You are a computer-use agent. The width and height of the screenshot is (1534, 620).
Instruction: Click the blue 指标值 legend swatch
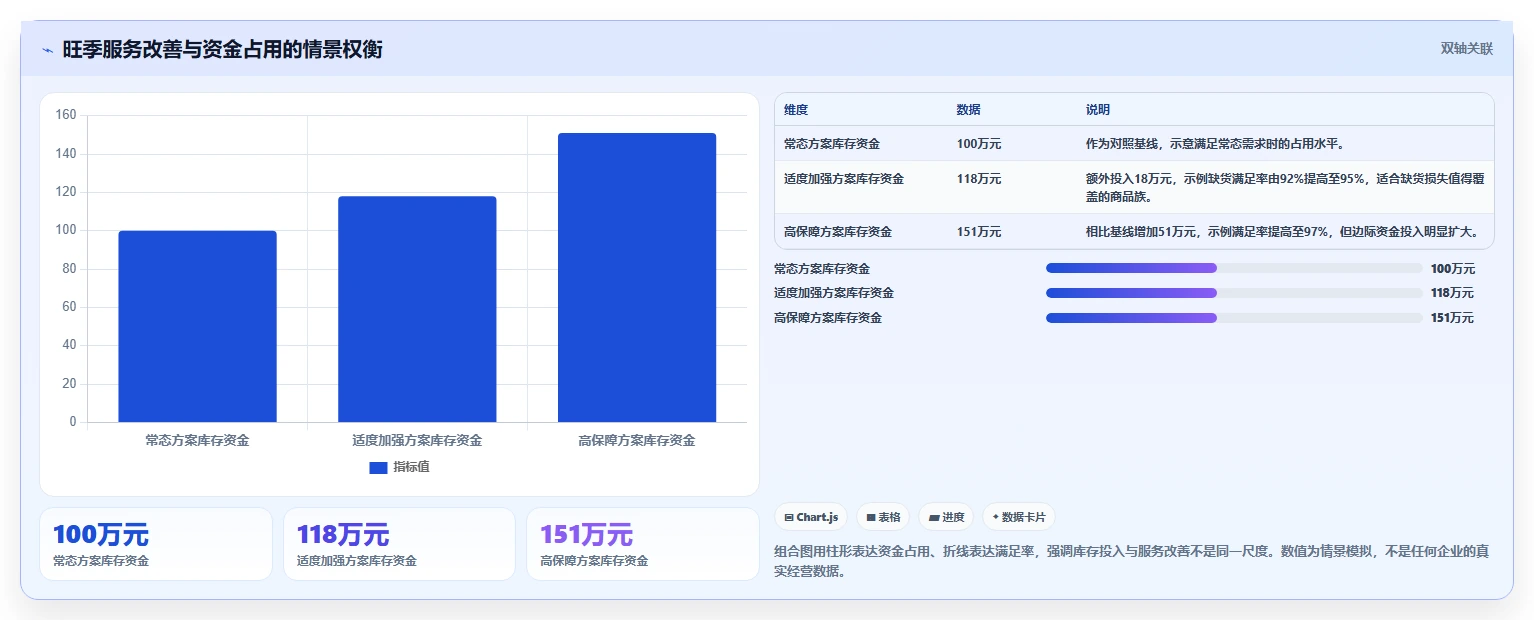[x=378, y=467]
